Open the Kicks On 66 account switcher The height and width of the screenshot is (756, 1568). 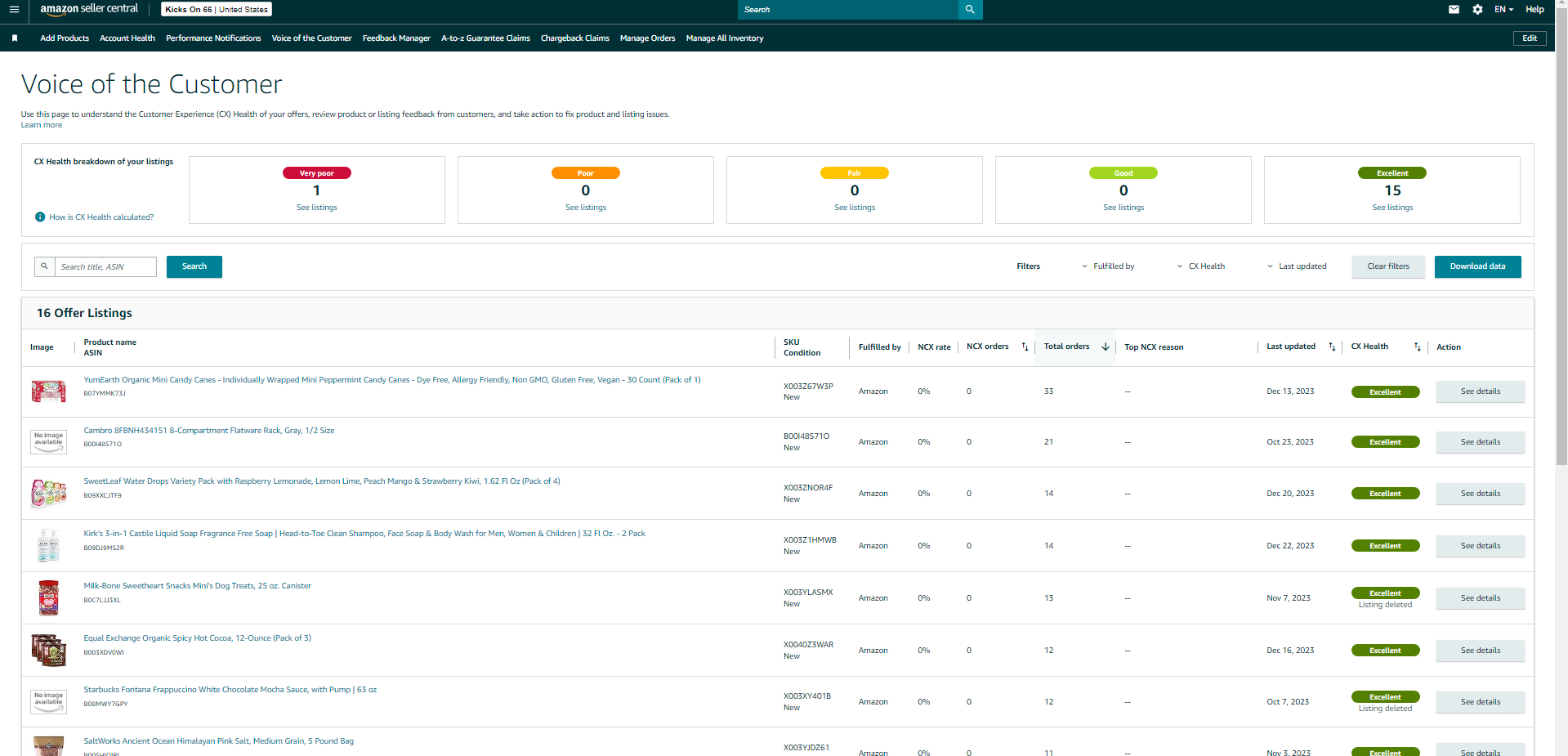[x=217, y=10]
